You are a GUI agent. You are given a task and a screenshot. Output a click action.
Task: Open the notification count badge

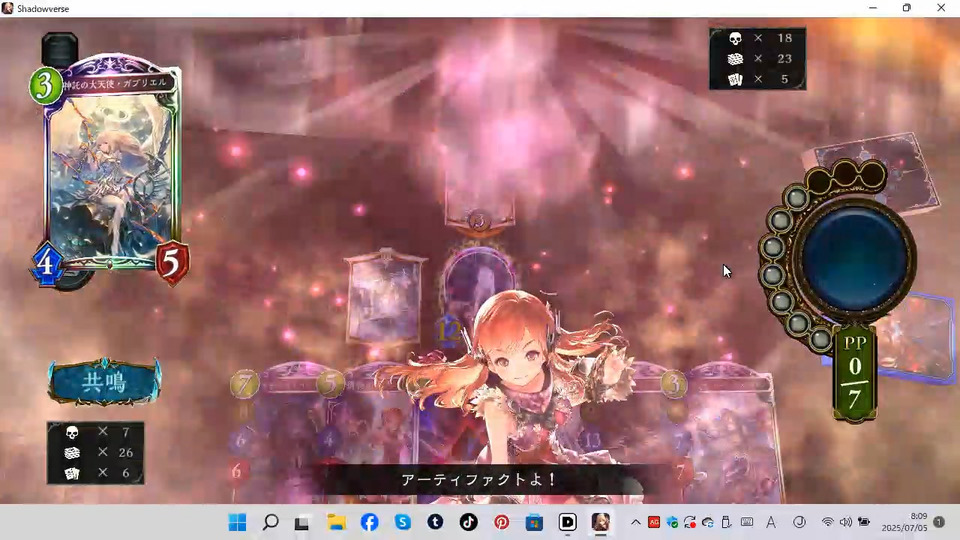click(939, 522)
